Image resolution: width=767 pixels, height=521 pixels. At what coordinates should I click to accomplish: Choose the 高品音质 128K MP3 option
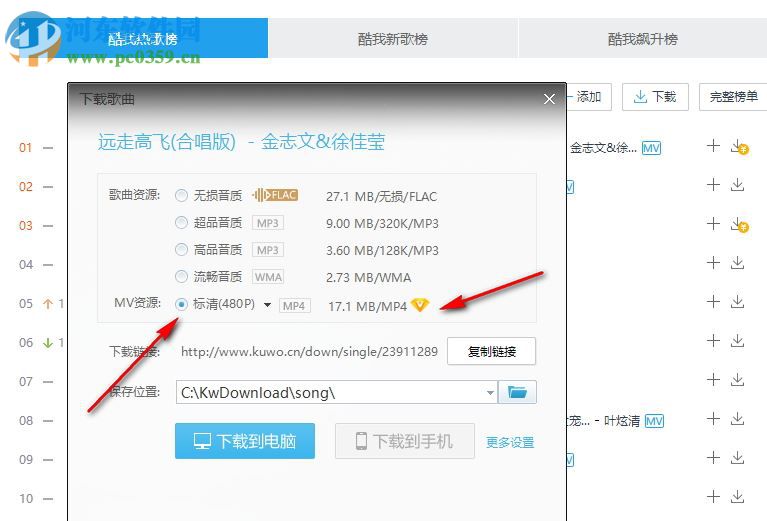click(x=181, y=250)
